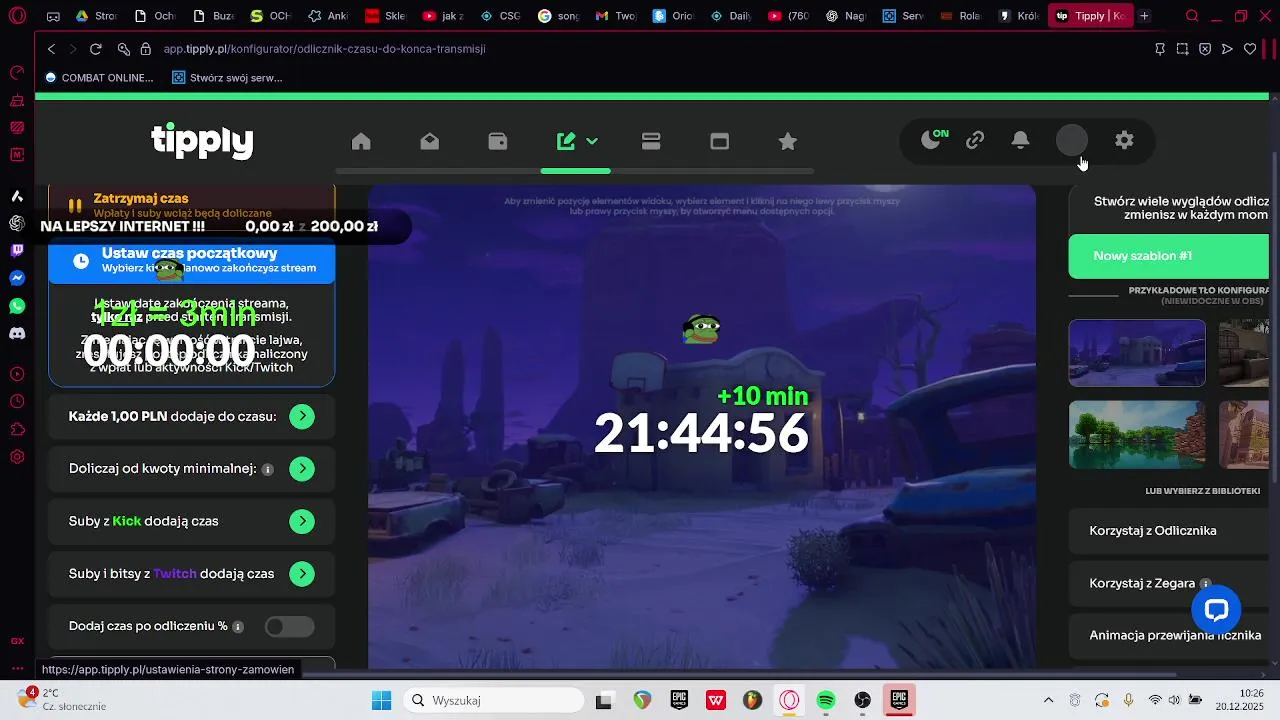Image resolution: width=1280 pixels, height=720 pixels.
Task: Expand Każde 1,00 PLN dodaje do czasu
Action: click(302, 416)
